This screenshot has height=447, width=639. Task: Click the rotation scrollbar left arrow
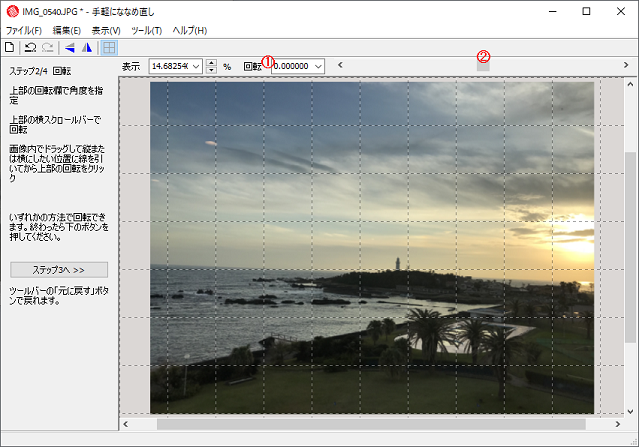(340, 66)
